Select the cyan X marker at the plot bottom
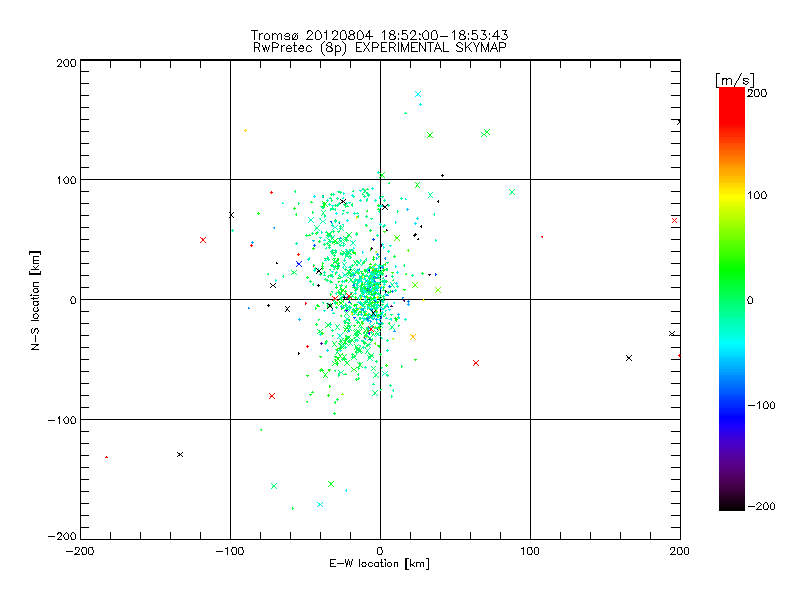Viewport: 800px width, 600px height. point(320,505)
